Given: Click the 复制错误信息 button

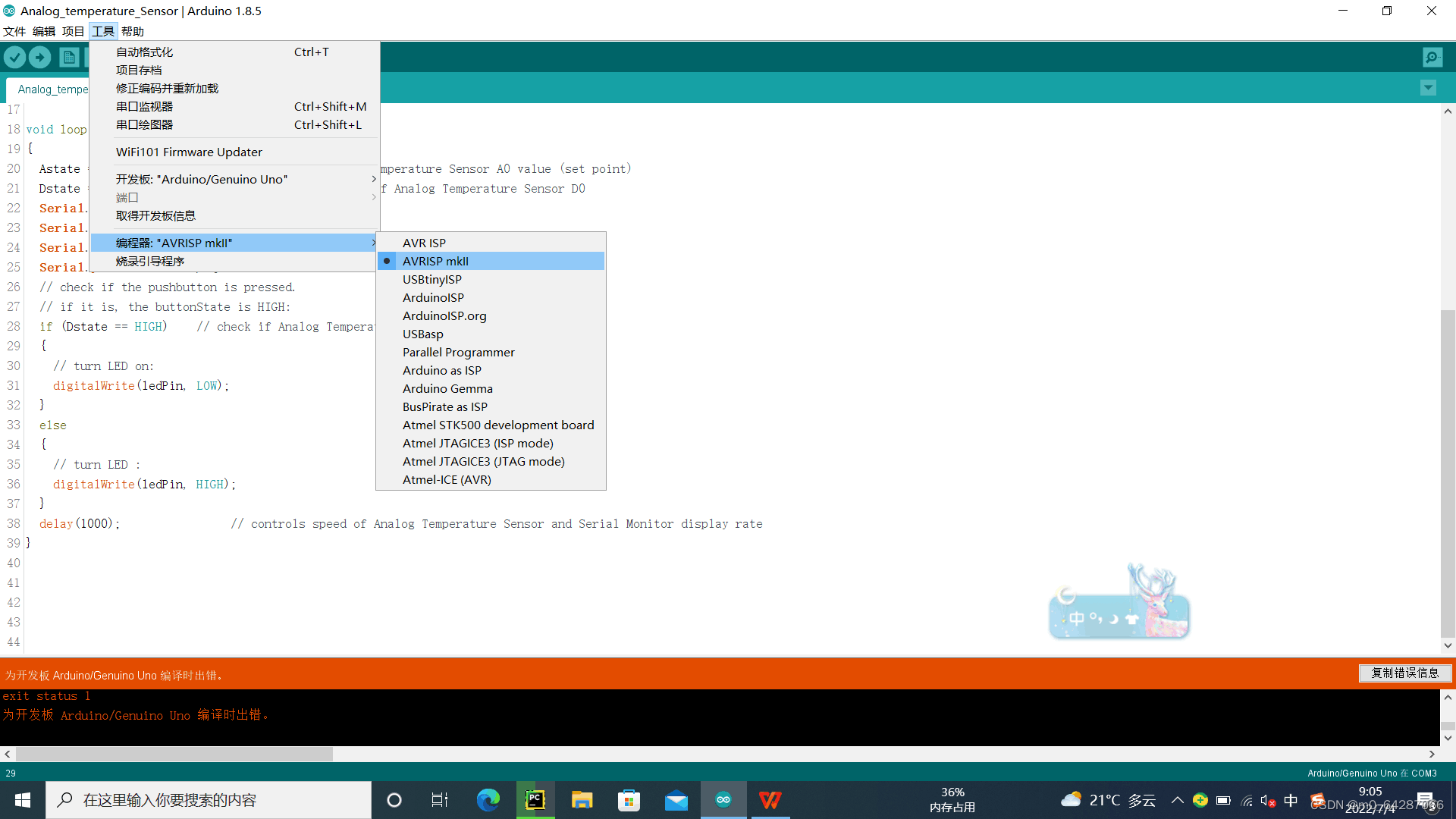Looking at the screenshot, I should [1404, 673].
